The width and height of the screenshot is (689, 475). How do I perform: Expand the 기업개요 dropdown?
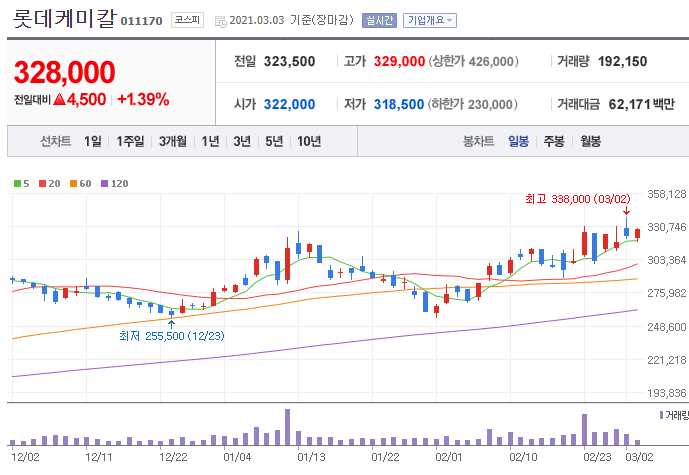coord(430,20)
